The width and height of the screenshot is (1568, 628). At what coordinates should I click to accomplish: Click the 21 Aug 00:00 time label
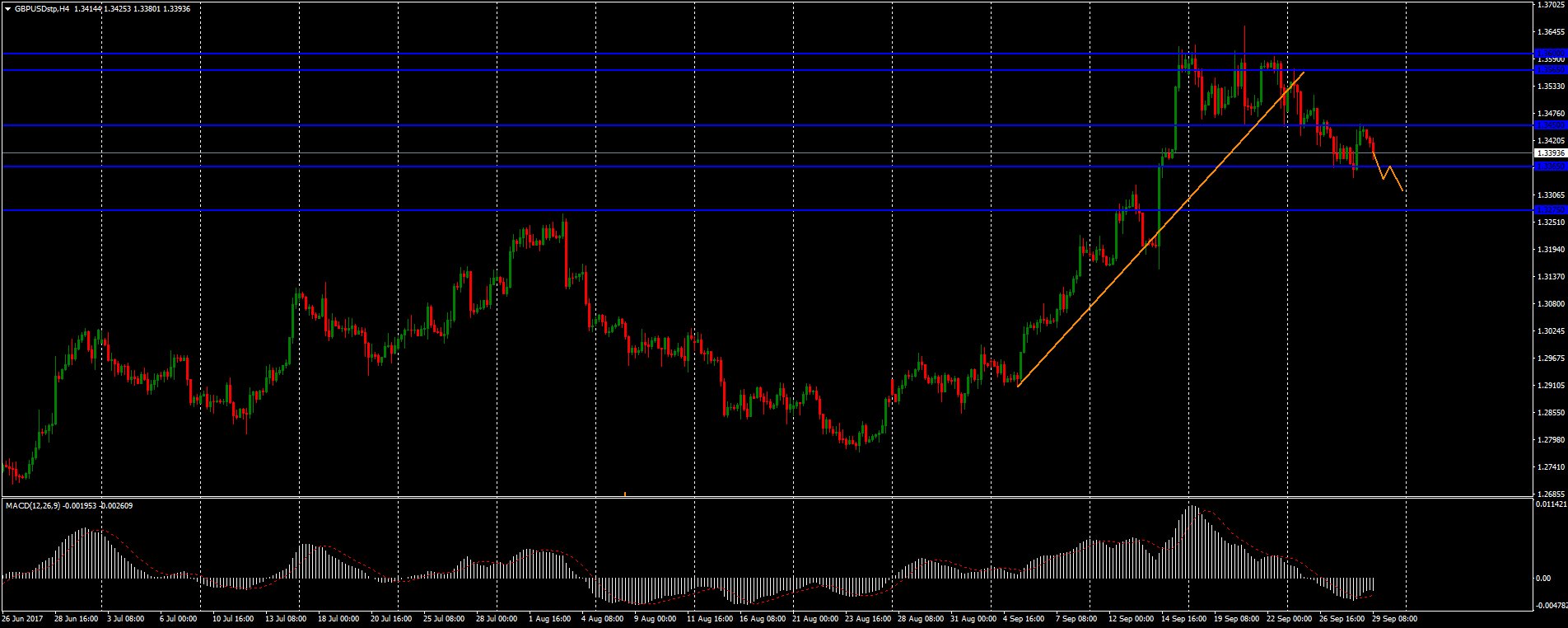tap(814, 618)
